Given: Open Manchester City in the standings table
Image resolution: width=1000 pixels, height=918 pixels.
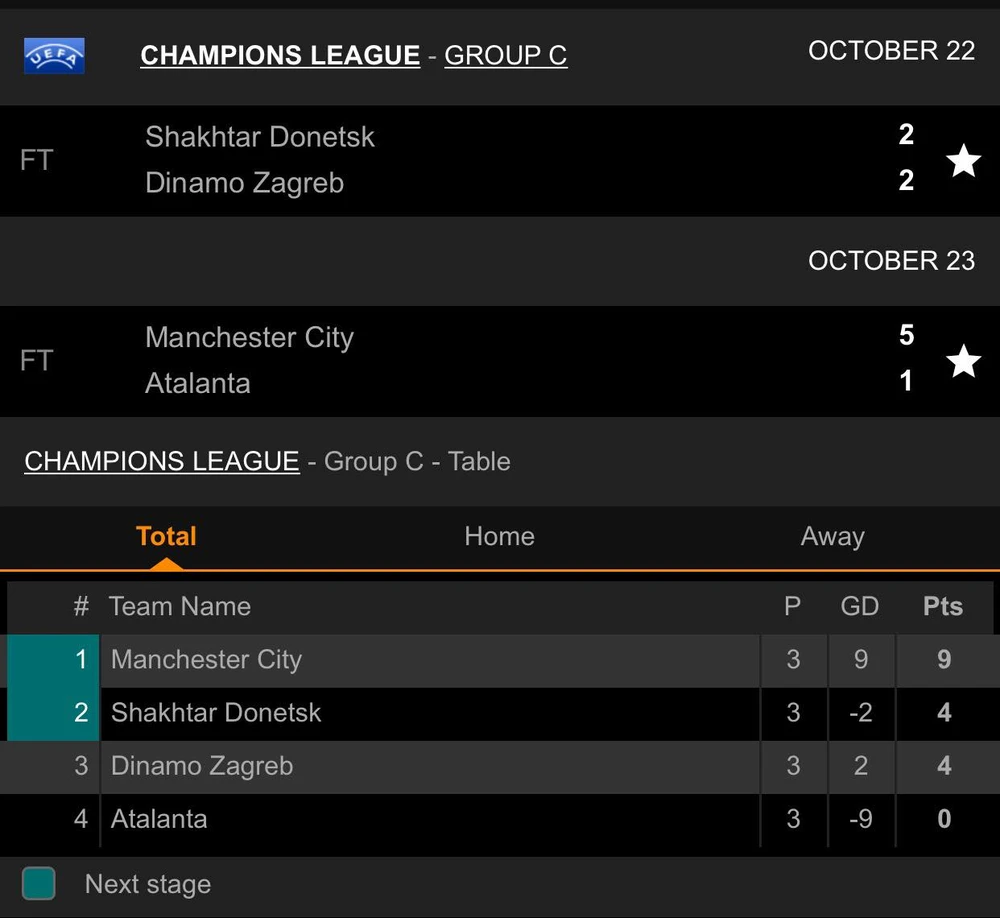Looking at the screenshot, I should (x=206, y=660).
